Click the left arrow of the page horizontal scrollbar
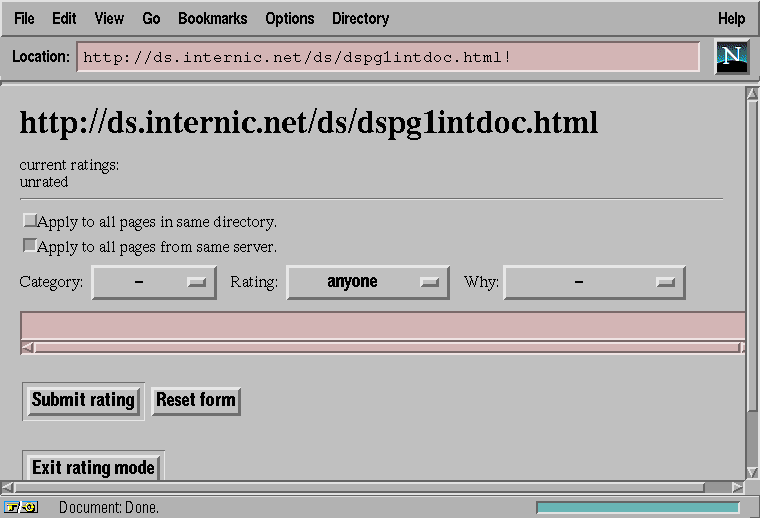The width and height of the screenshot is (760, 518). pos(9,487)
